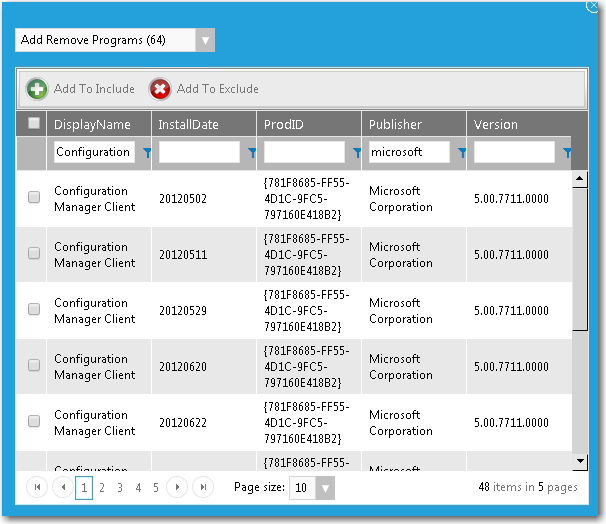The width and height of the screenshot is (606, 524).
Task: Sort by the Publisher column header
Action: pos(395,124)
